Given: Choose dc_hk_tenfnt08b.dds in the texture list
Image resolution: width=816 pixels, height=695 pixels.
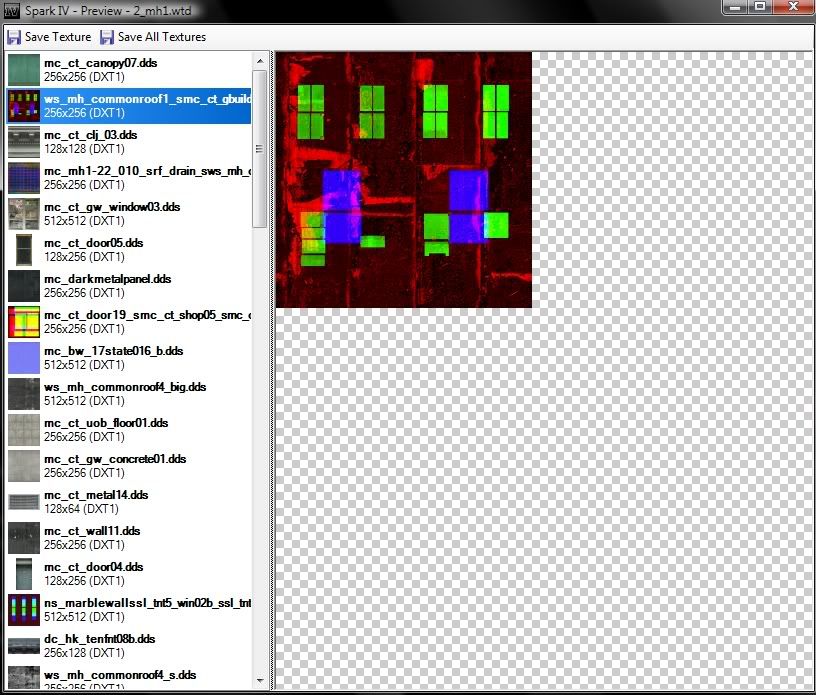Looking at the screenshot, I should [x=99, y=646].
